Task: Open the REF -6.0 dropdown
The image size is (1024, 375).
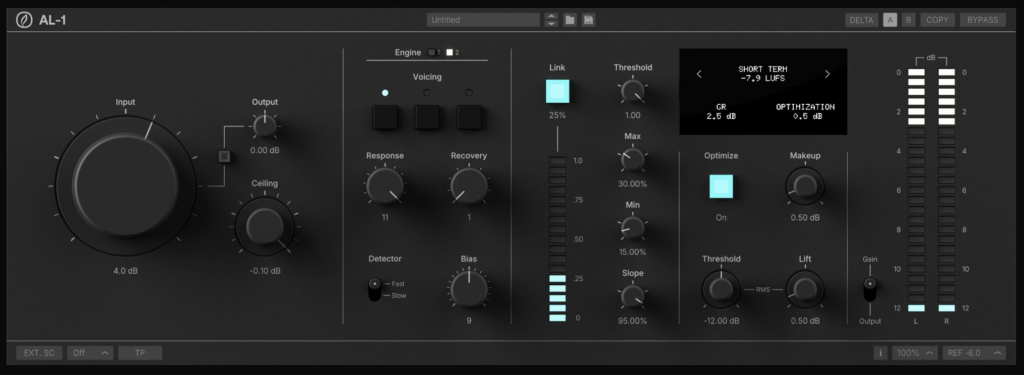Action: point(974,353)
